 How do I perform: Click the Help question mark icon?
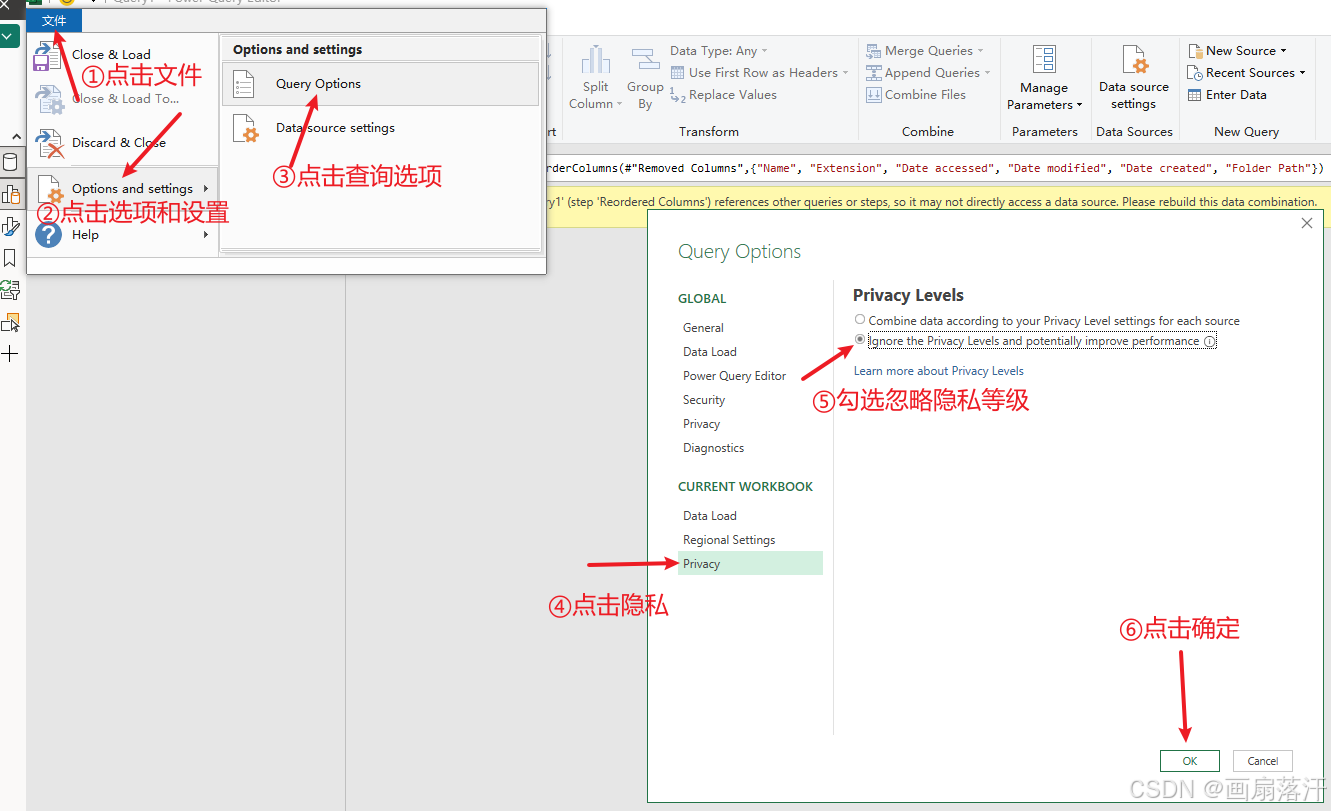(x=48, y=235)
